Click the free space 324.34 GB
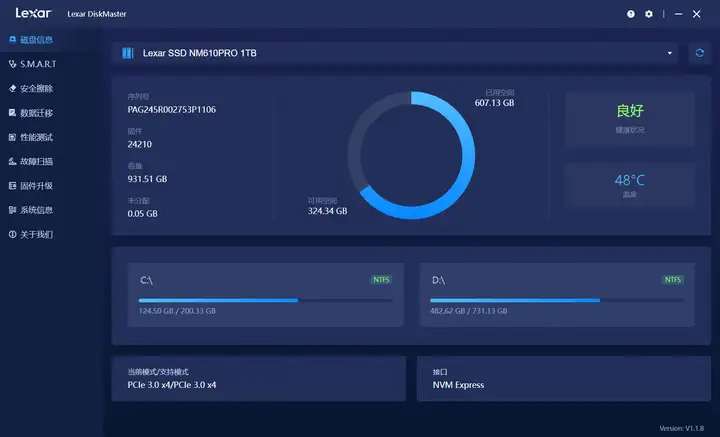Screen dimensions: 720x437 click(327, 211)
